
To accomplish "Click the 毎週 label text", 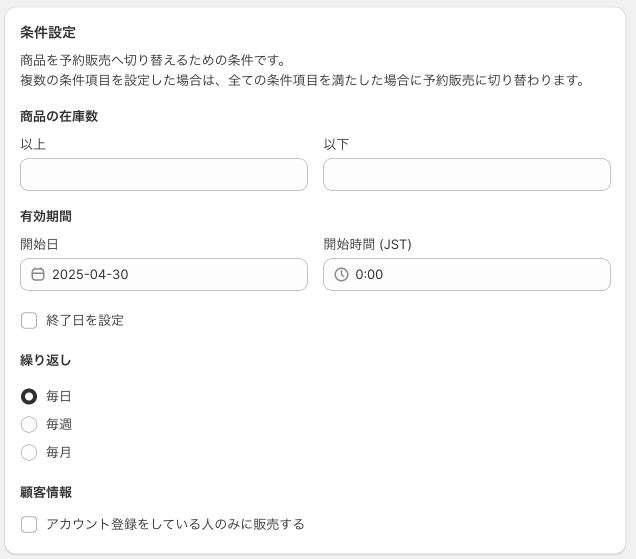I will tap(59, 424).
